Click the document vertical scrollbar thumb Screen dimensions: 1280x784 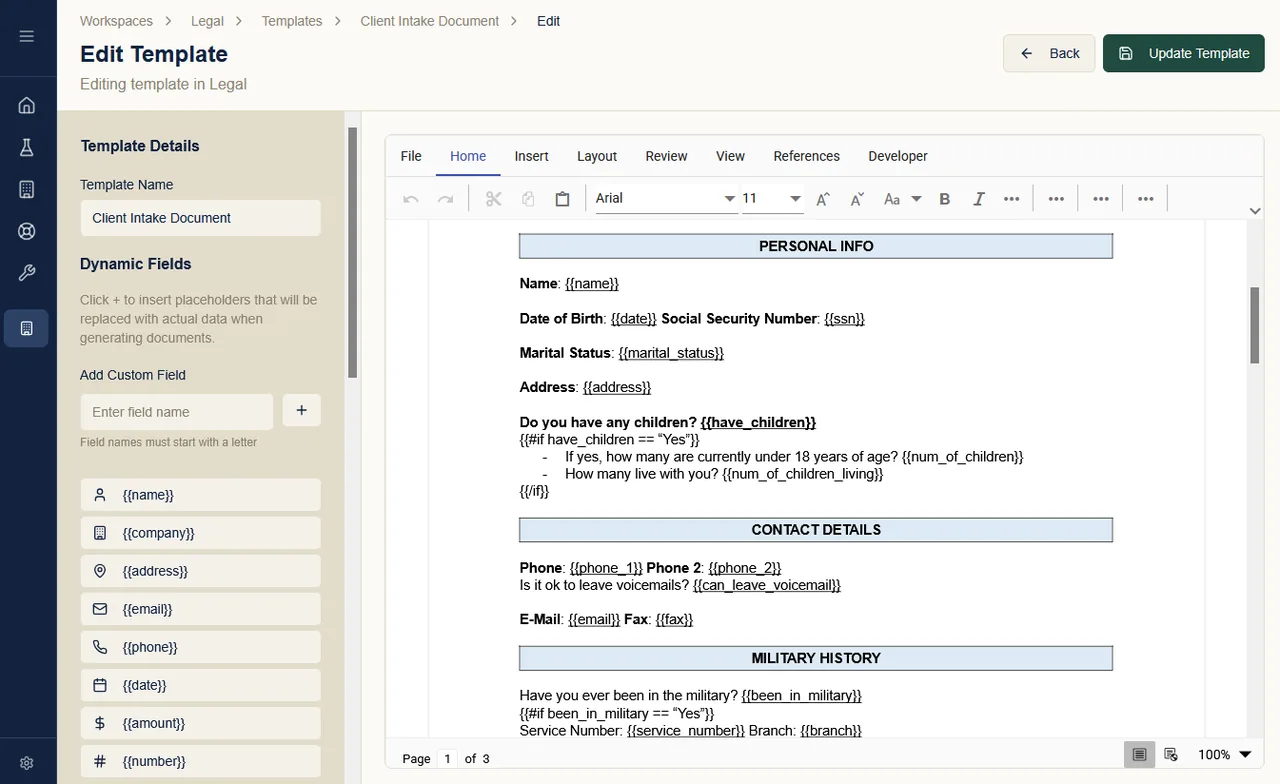click(1255, 325)
